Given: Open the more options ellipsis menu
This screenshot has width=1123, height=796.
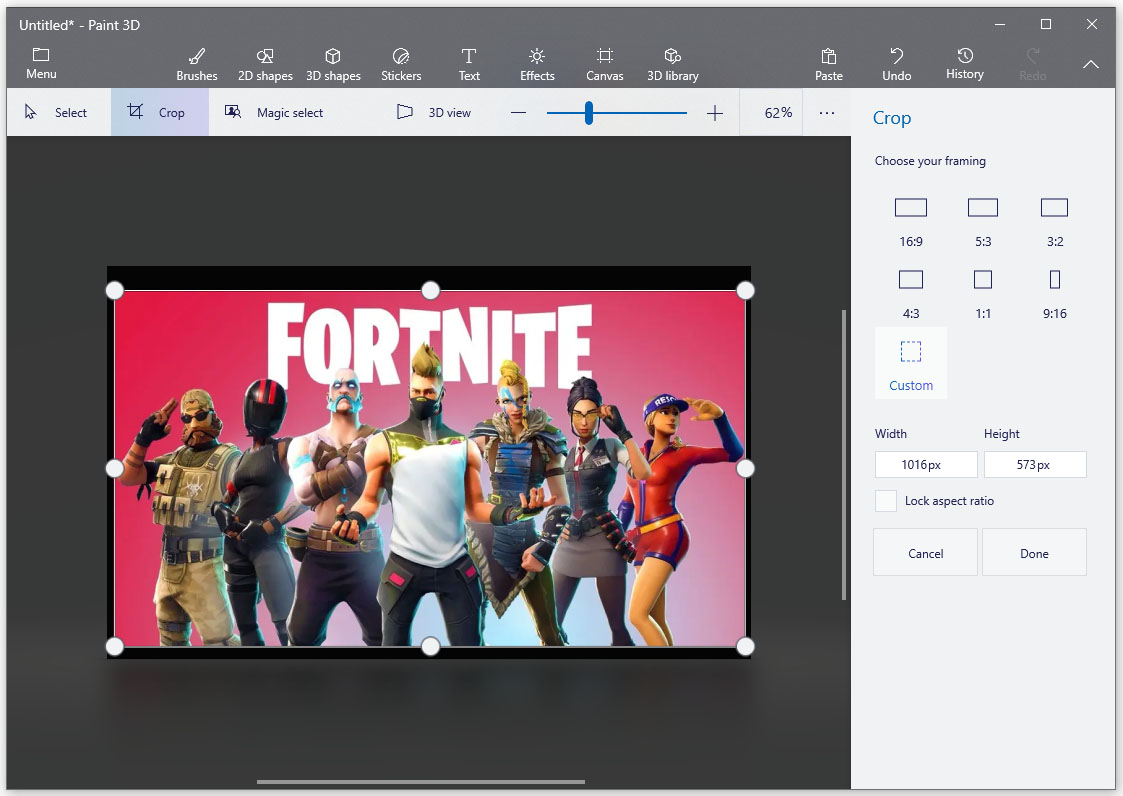Looking at the screenshot, I should point(827,113).
